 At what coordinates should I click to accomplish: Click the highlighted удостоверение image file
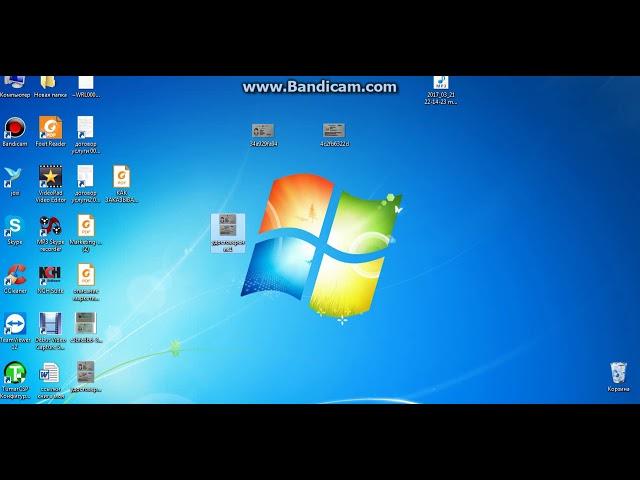(228, 233)
